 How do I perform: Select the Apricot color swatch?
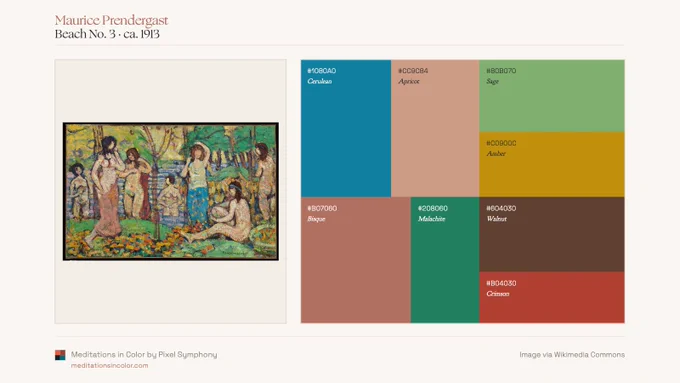[x=435, y=128]
